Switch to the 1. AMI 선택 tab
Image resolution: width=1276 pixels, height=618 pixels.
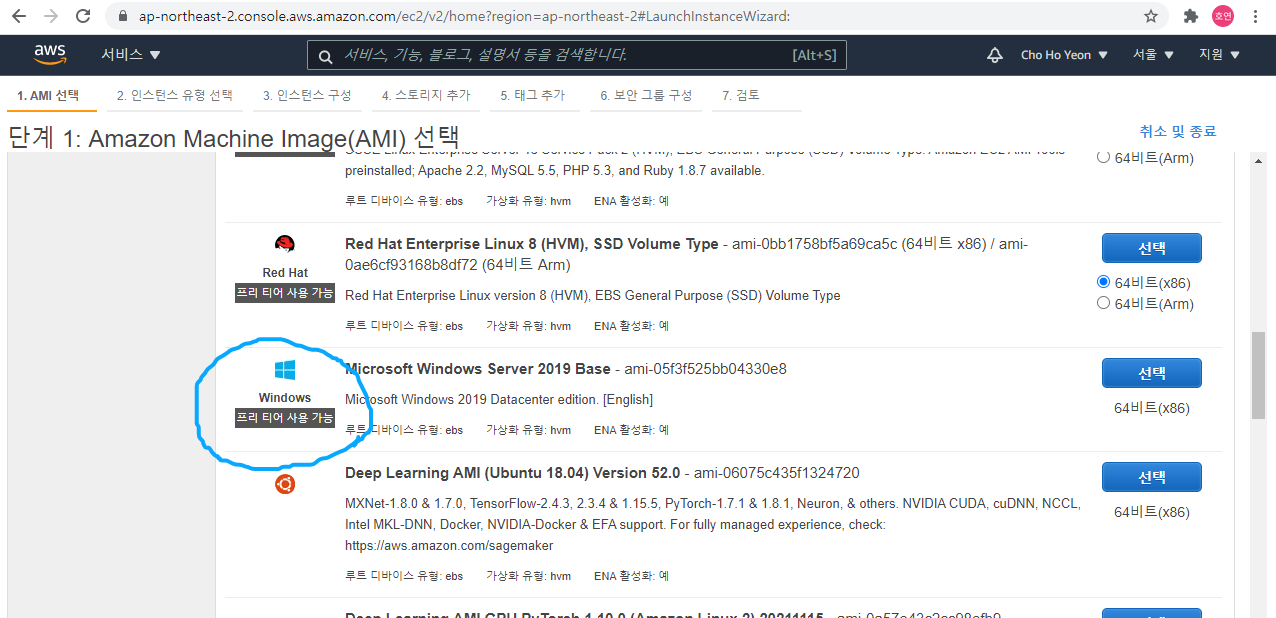tap(48, 96)
